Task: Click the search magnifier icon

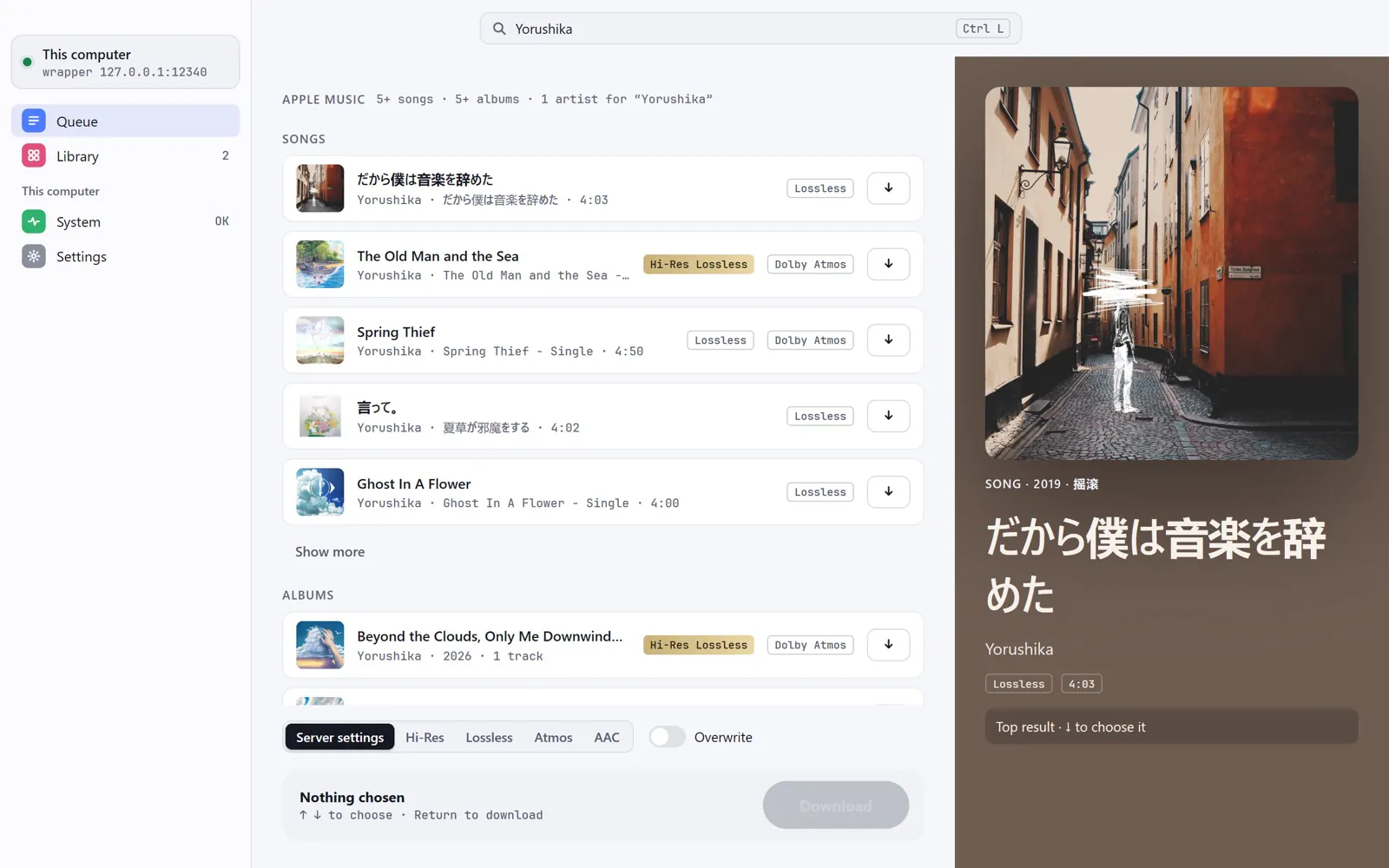Action: 499,29
